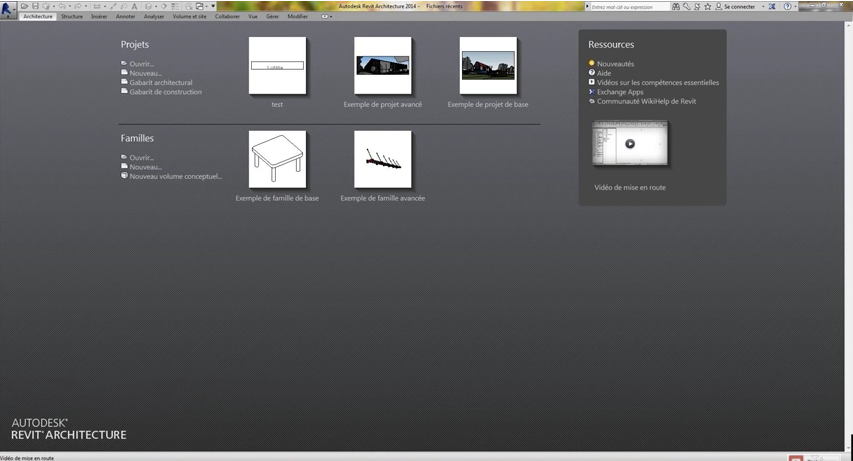Play the Vidéo de mise en route
The width and height of the screenshot is (853, 461).
pyautogui.click(x=630, y=144)
